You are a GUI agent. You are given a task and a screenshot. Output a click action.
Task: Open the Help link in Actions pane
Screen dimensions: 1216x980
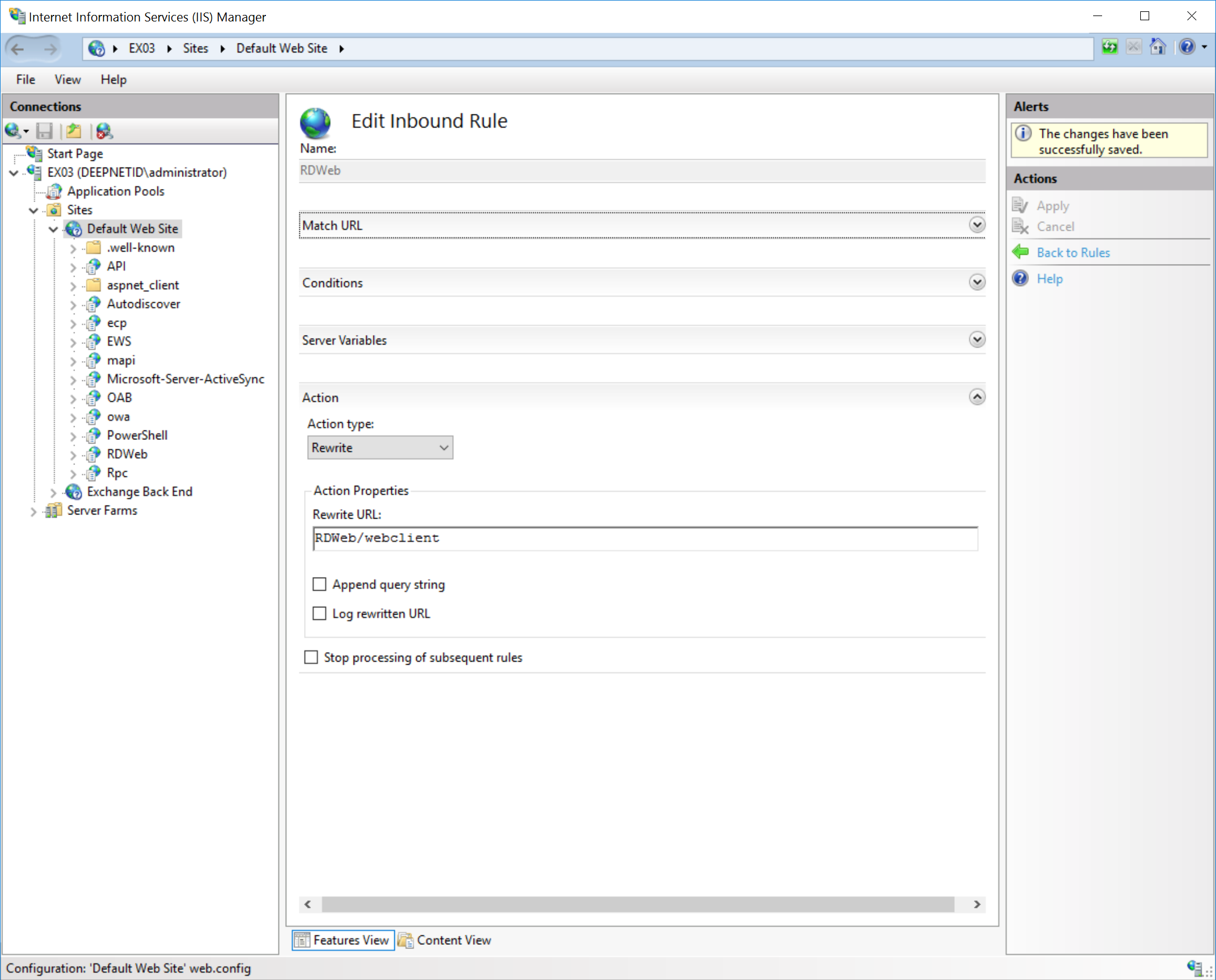click(1049, 279)
